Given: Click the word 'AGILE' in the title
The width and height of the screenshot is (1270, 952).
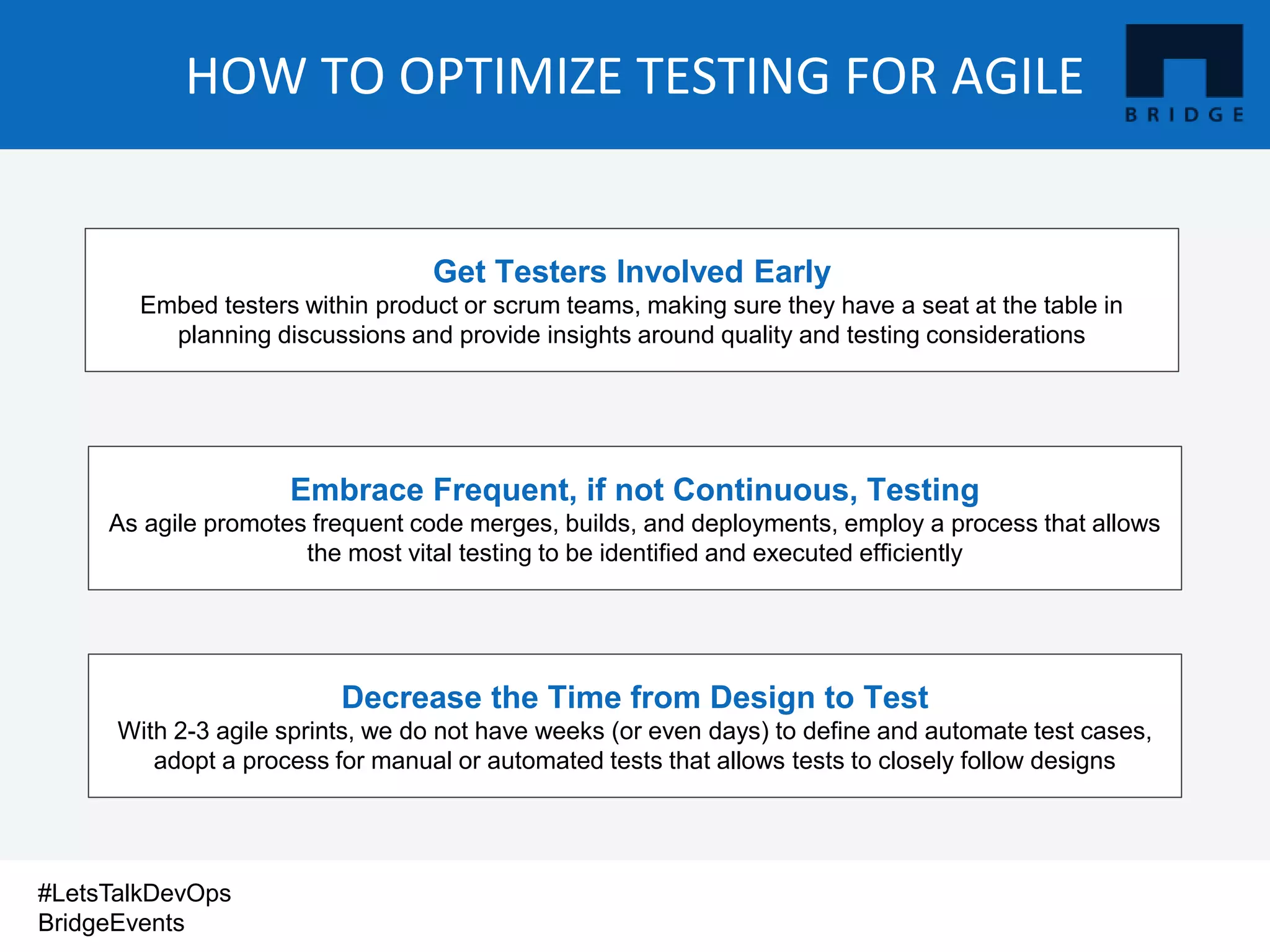Looking at the screenshot, I should click(x=1017, y=76).
